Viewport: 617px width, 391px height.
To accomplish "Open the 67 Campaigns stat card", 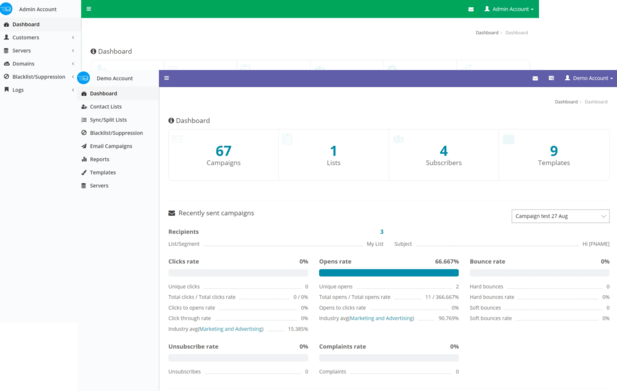I will (x=224, y=155).
